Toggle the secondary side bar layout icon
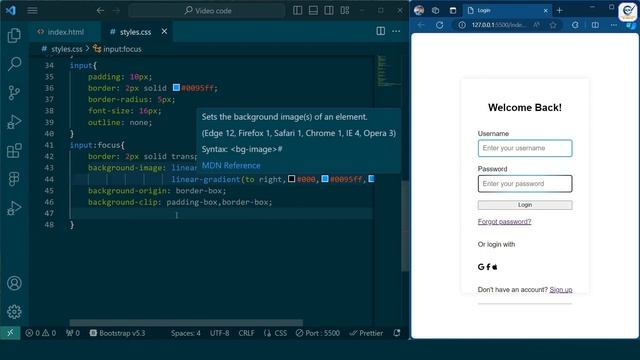 (x=329, y=11)
